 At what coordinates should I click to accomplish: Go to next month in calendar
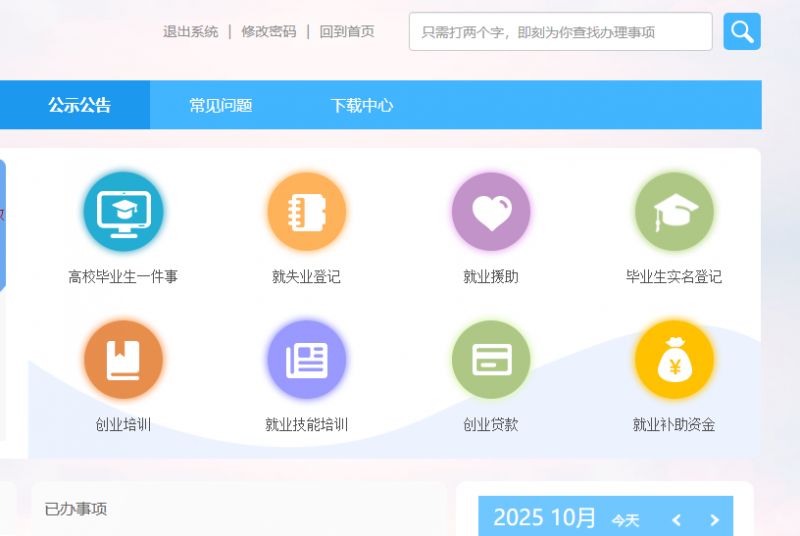714,520
